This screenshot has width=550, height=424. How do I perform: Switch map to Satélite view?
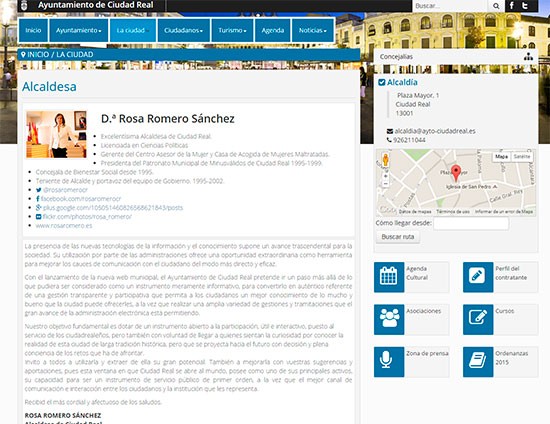(x=522, y=157)
